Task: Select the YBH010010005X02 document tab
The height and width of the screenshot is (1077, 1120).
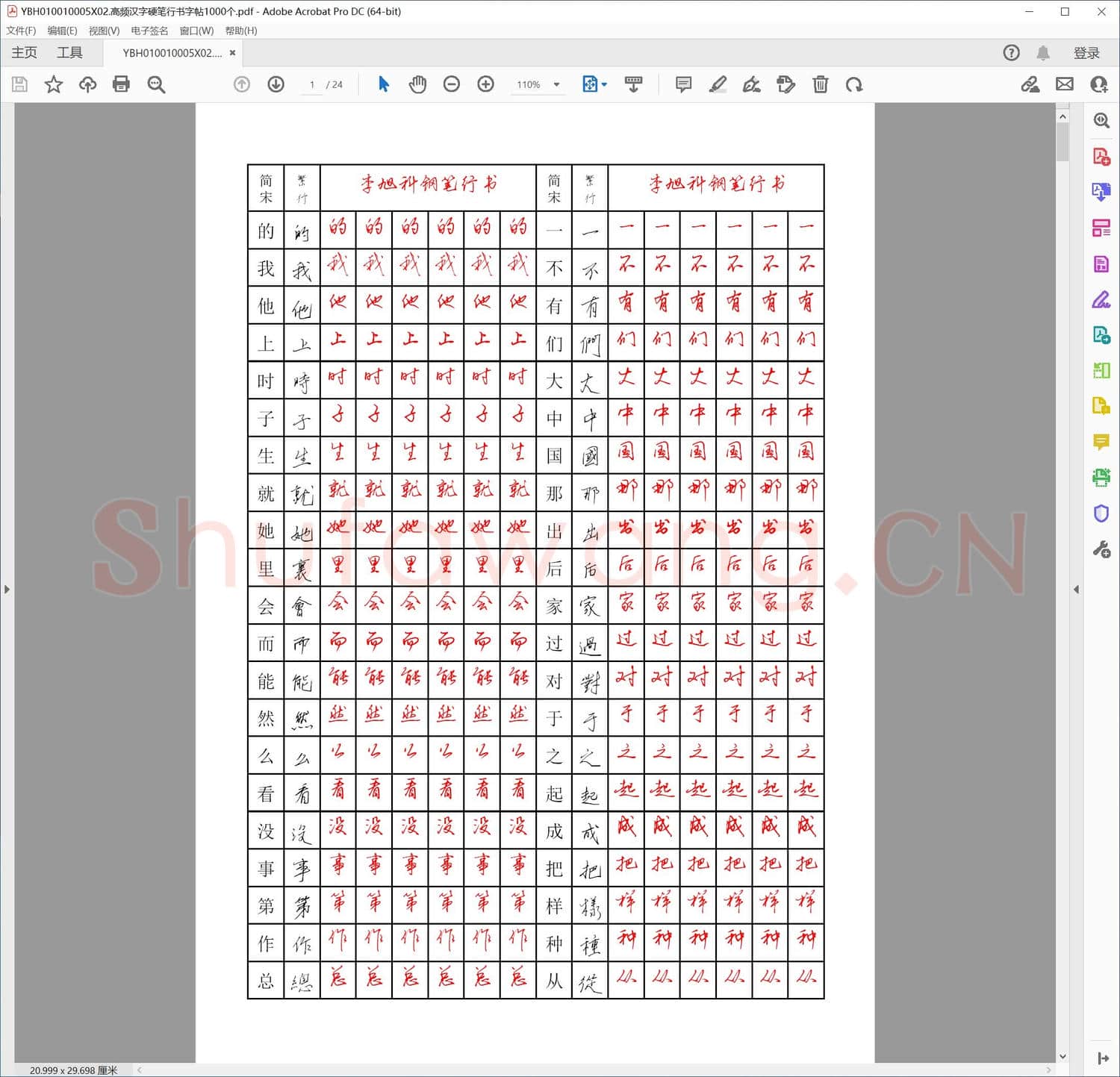Action: tap(172, 53)
